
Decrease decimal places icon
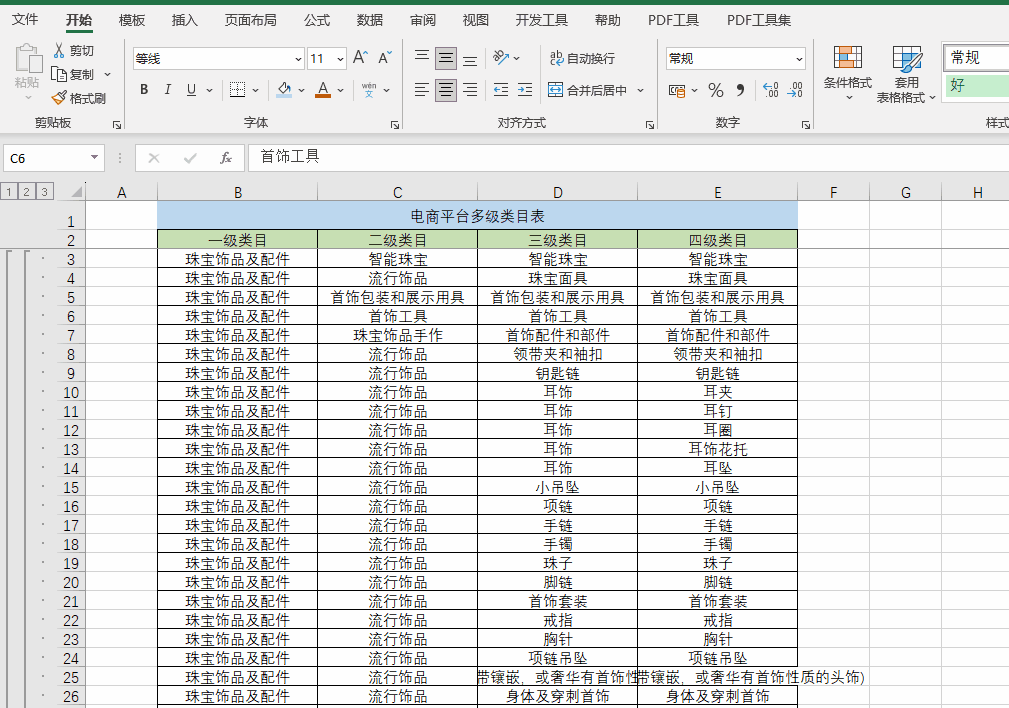point(795,90)
